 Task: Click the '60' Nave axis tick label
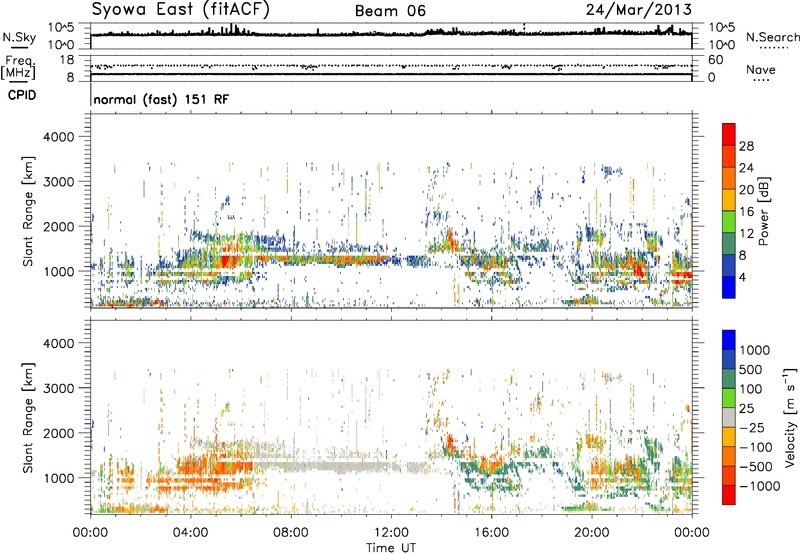(x=715, y=60)
